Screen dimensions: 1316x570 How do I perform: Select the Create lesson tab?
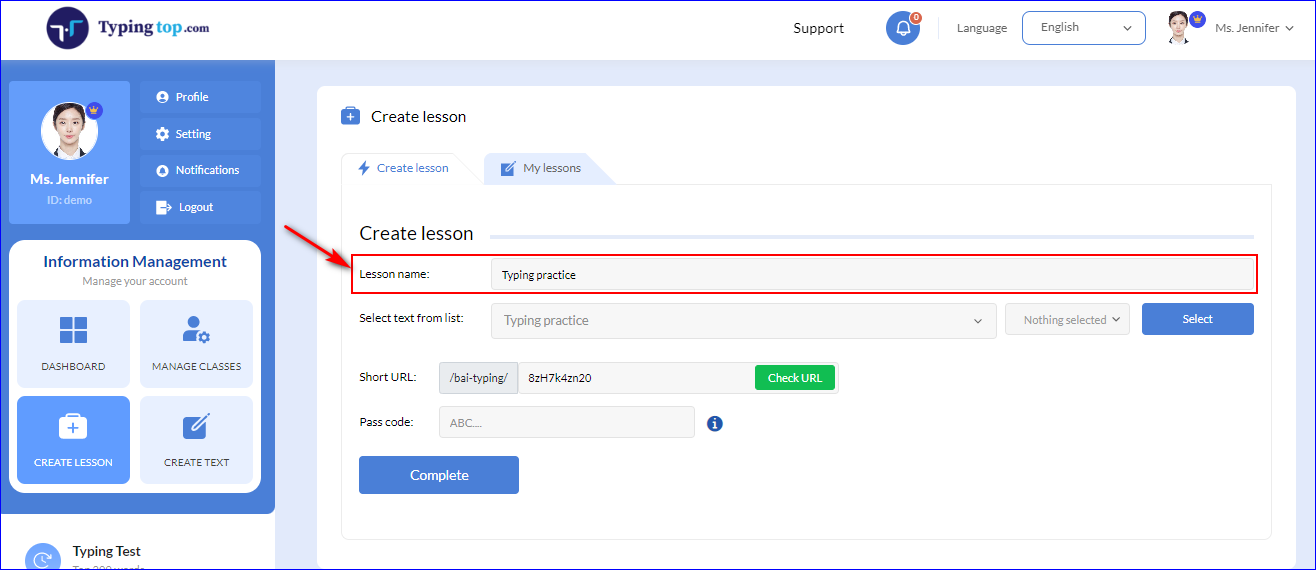(x=403, y=168)
